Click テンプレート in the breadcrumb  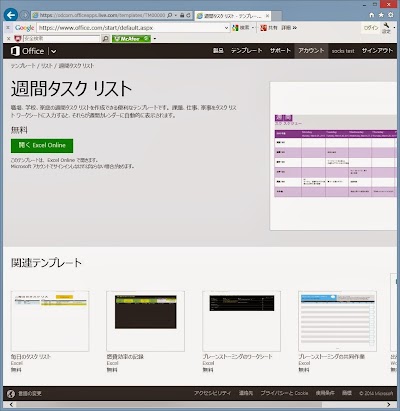23,66
